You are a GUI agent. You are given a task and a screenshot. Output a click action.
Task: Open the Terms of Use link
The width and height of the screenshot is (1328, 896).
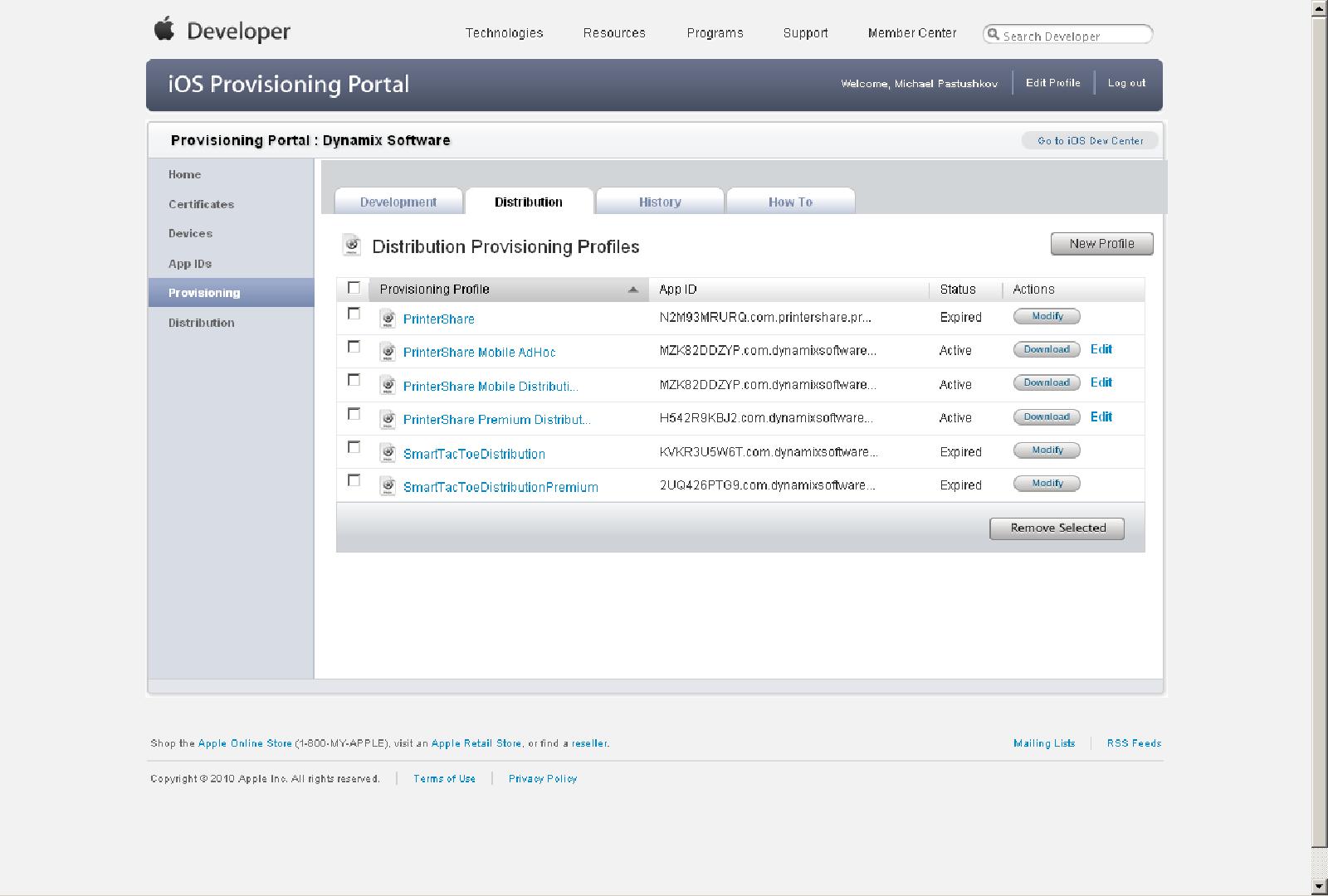pyautogui.click(x=444, y=779)
